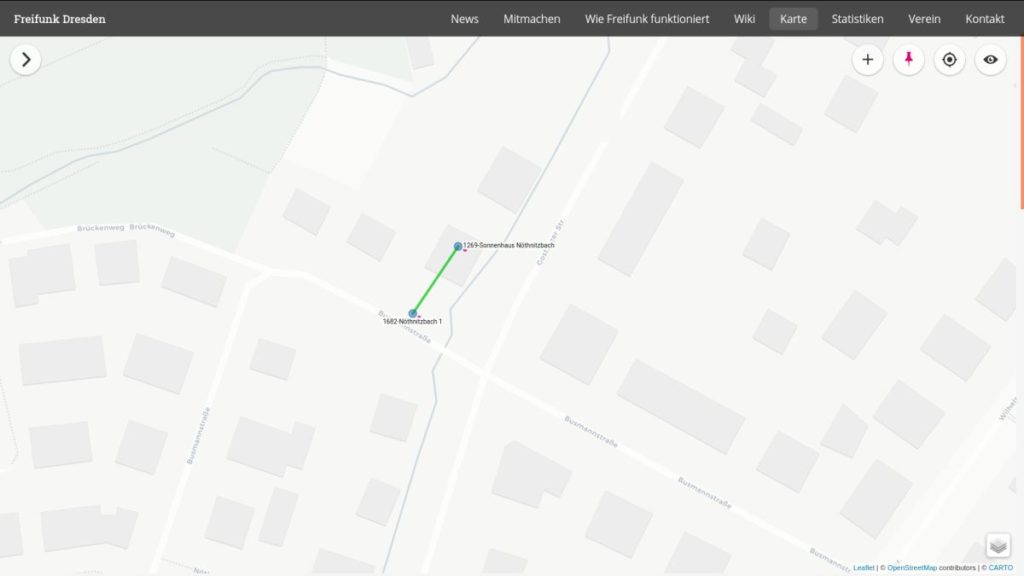The width and height of the screenshot is (1024, 576).
Task: Open the News menu item
Action: [464, 19]
